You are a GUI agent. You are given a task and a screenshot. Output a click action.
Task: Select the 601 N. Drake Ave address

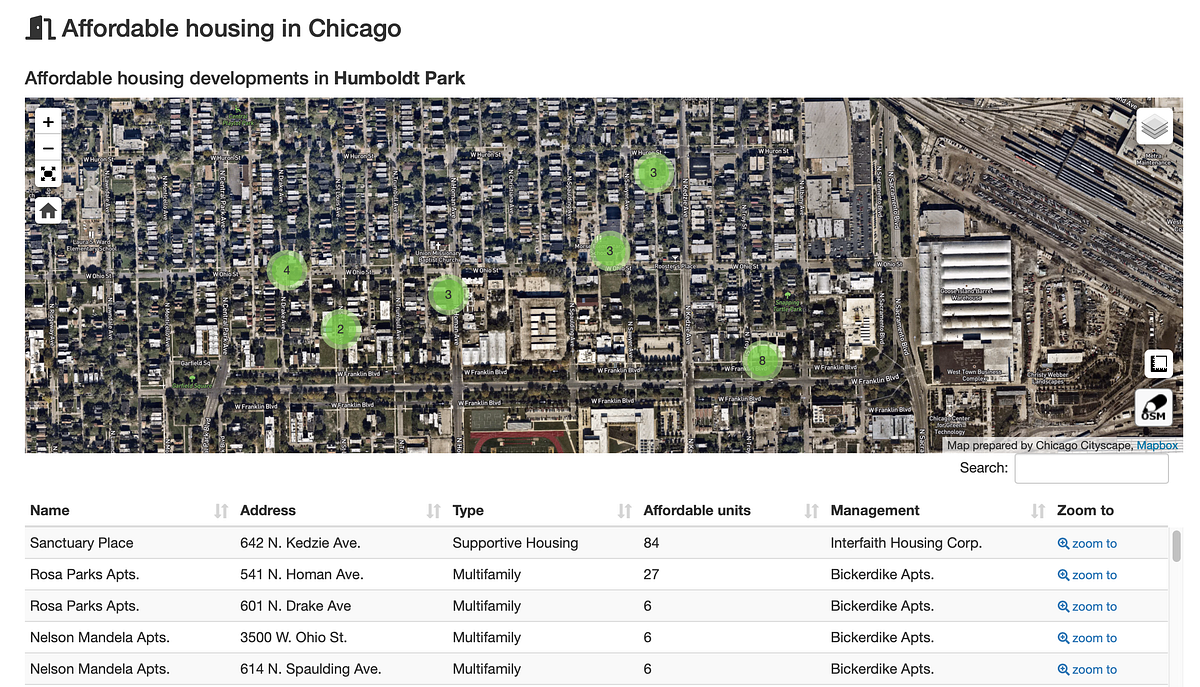pyautogui.click(x=296, y=606)
